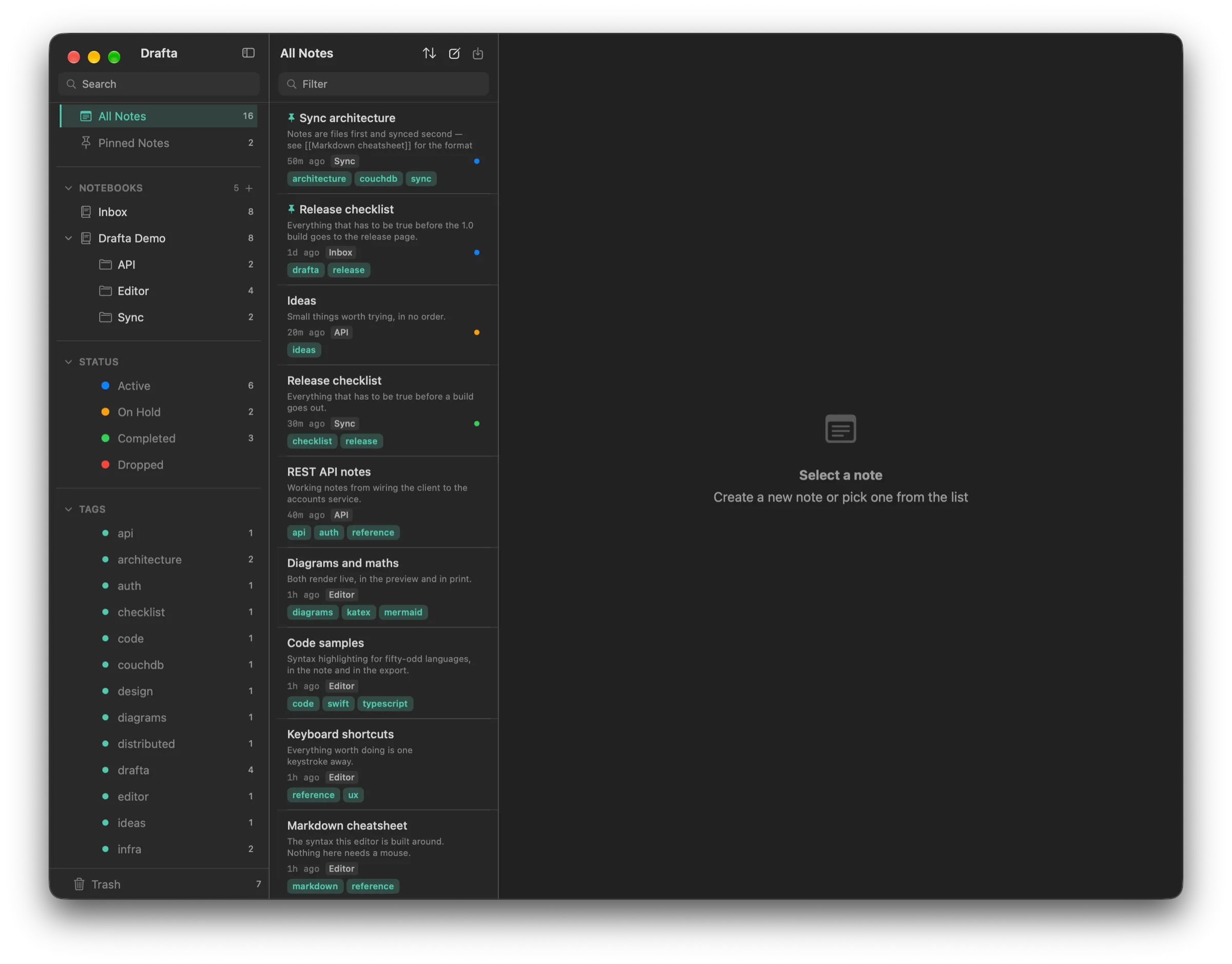This screenshot has width=1232, height=964.
Task: Click the markdown tag chip
Action: [x=315, y=886]
